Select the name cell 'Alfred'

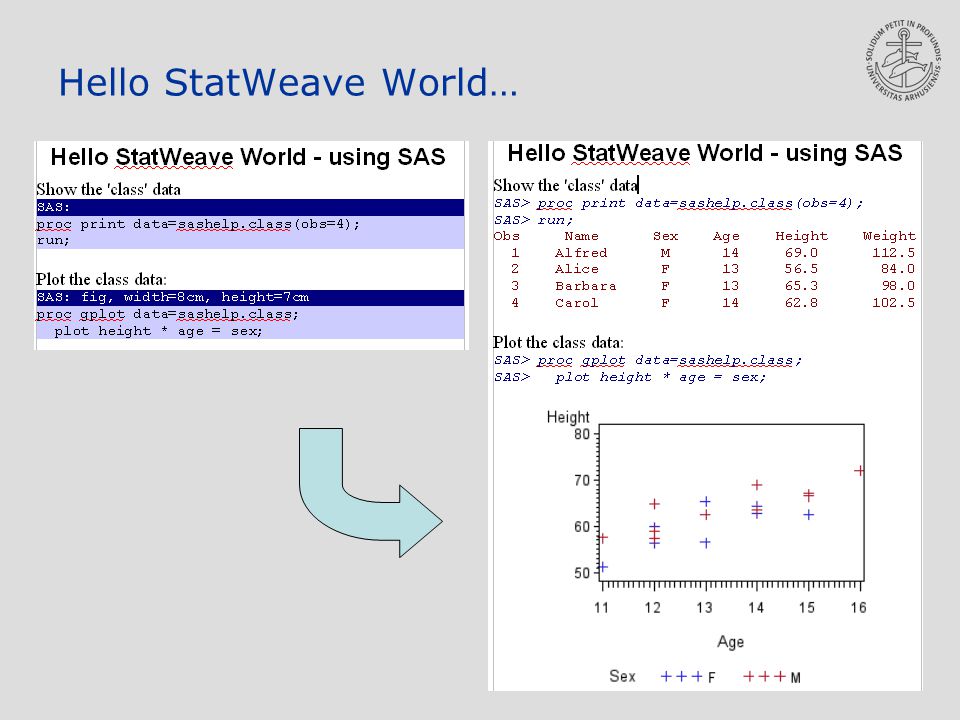click(581, 253)
